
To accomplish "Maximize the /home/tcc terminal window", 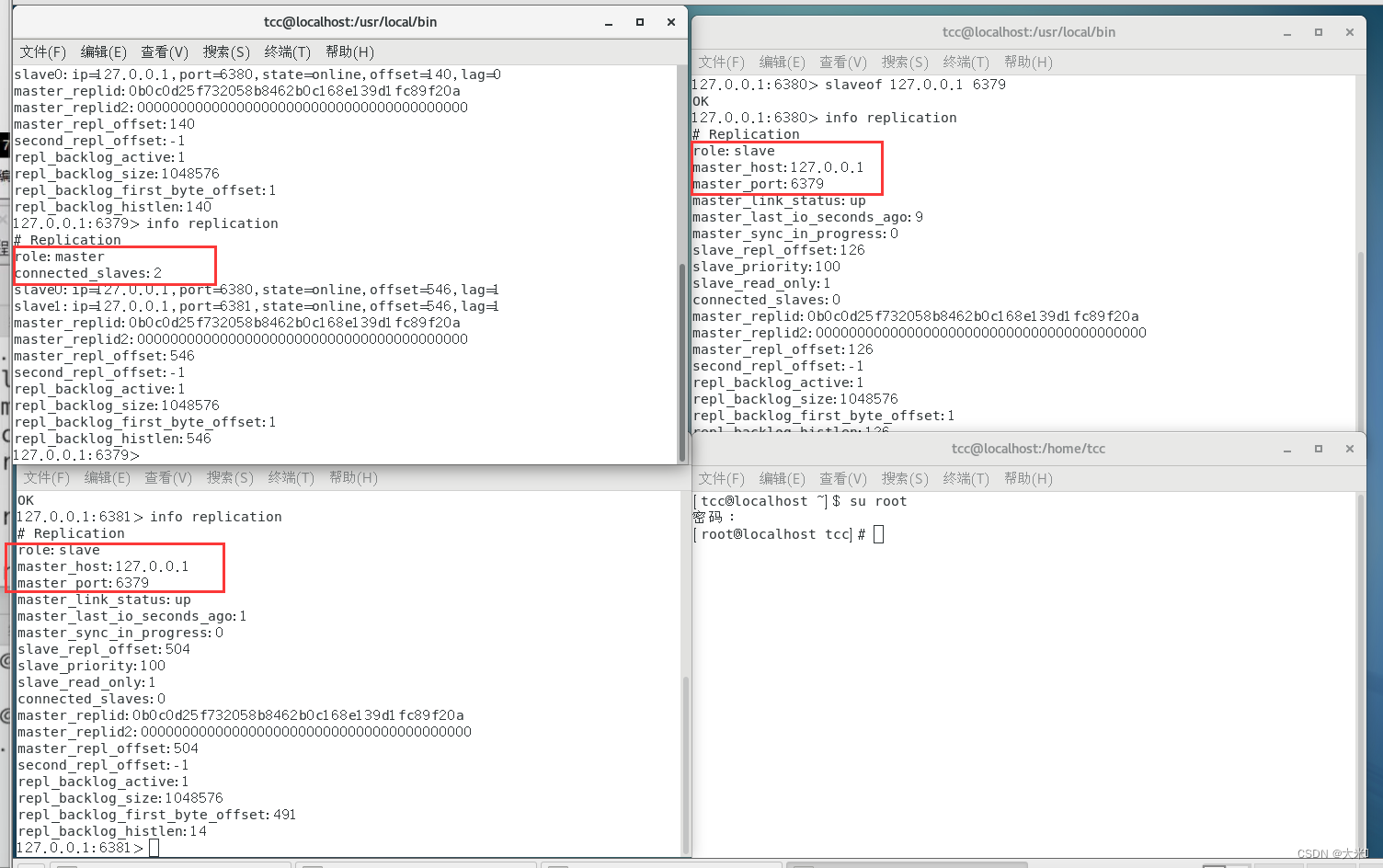I will (x=1319, y=449).
